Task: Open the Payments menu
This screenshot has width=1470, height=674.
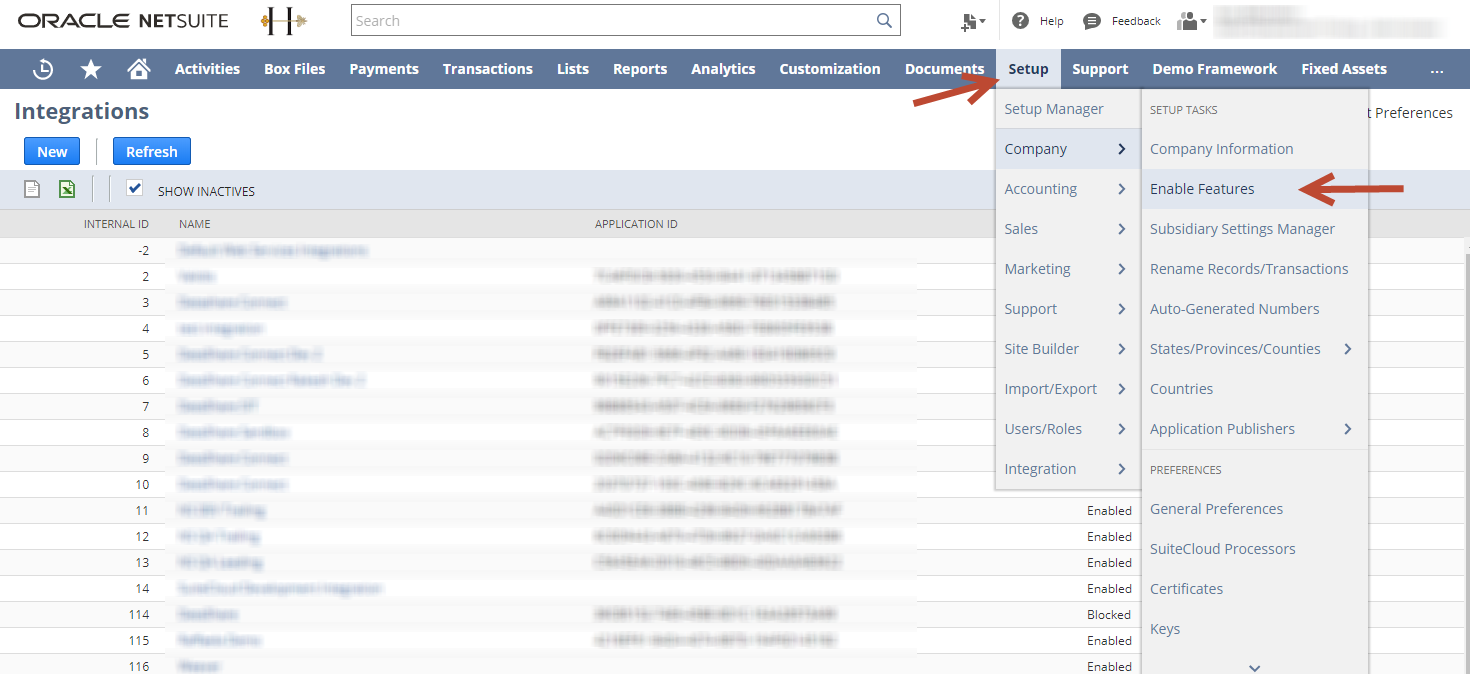Action: (x=384, y=69)
